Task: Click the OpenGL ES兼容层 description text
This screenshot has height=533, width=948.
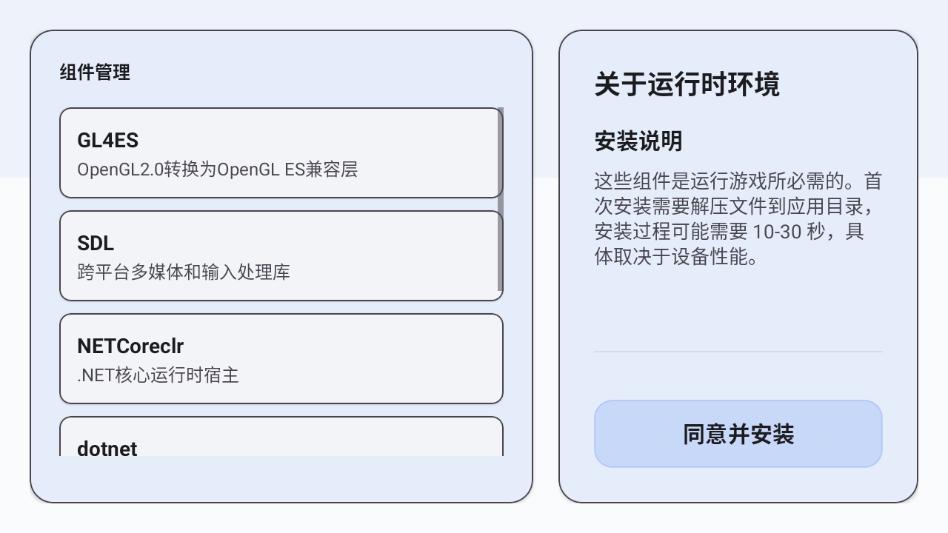Action: click(x=217, y=169)
